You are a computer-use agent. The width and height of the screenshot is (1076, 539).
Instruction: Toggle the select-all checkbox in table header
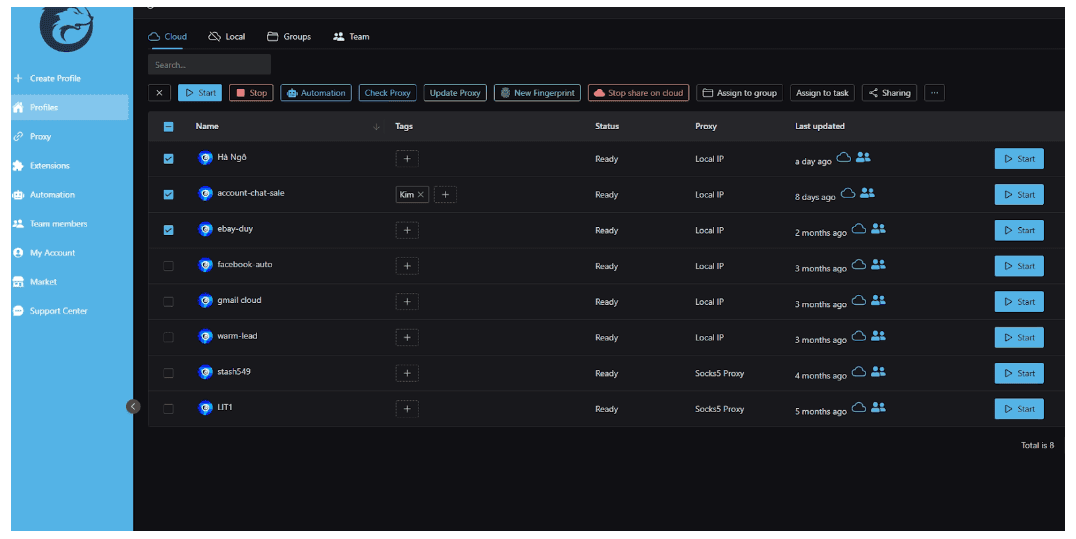168,127
